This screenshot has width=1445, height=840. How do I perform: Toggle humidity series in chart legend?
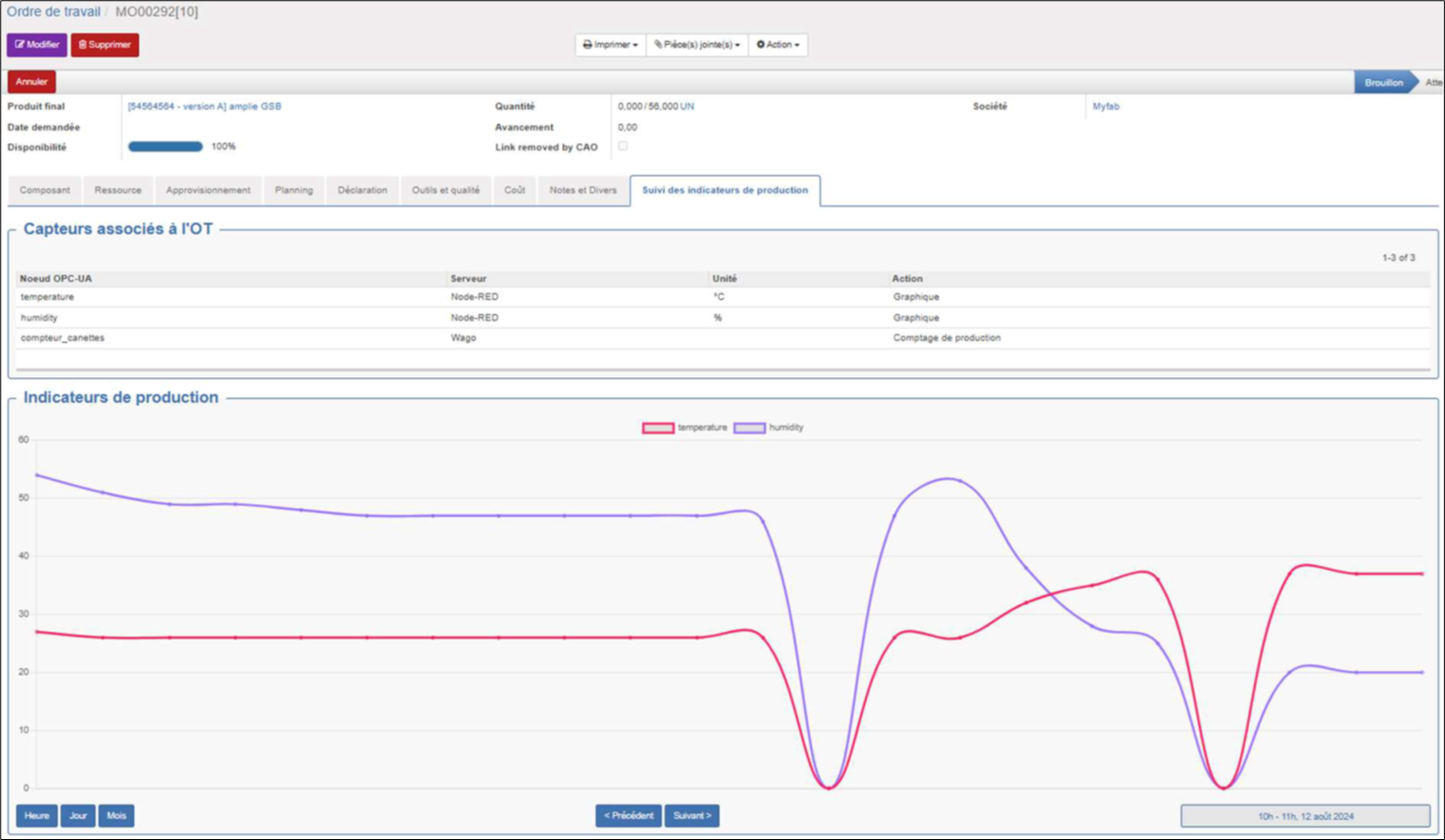click(769, 428)
